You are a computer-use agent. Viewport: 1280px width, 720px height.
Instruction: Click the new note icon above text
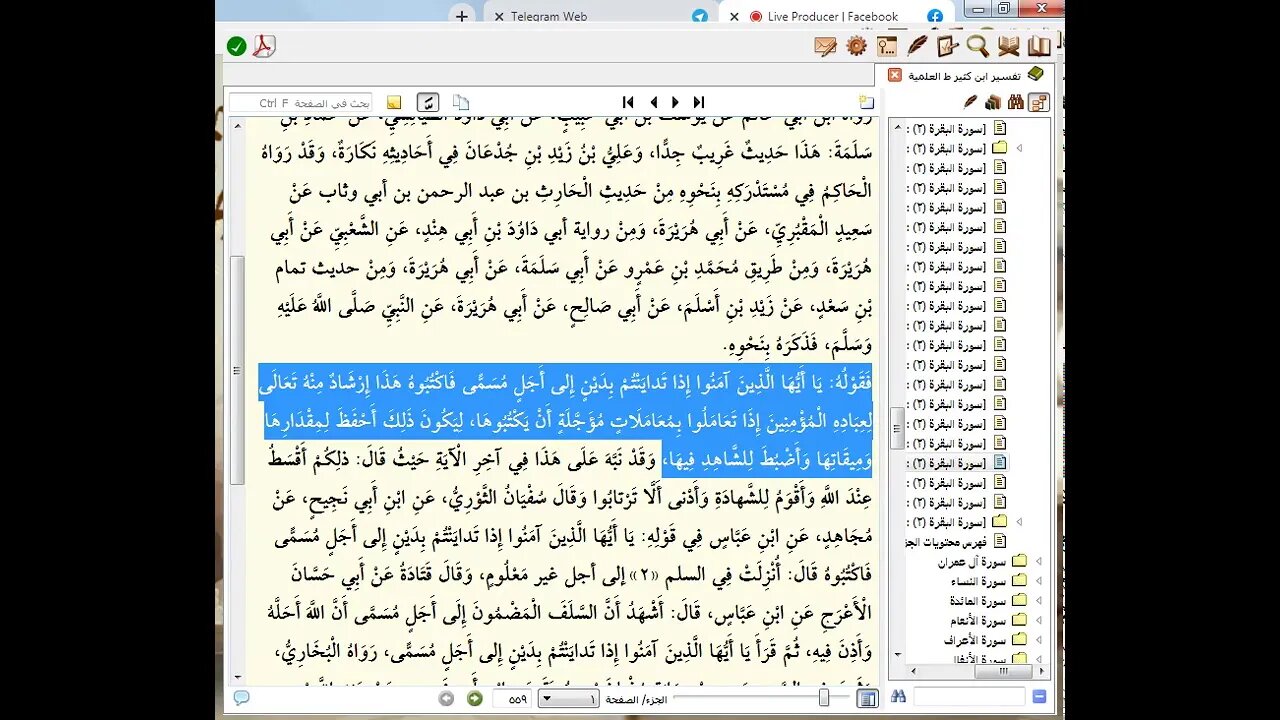click(866, 102)
